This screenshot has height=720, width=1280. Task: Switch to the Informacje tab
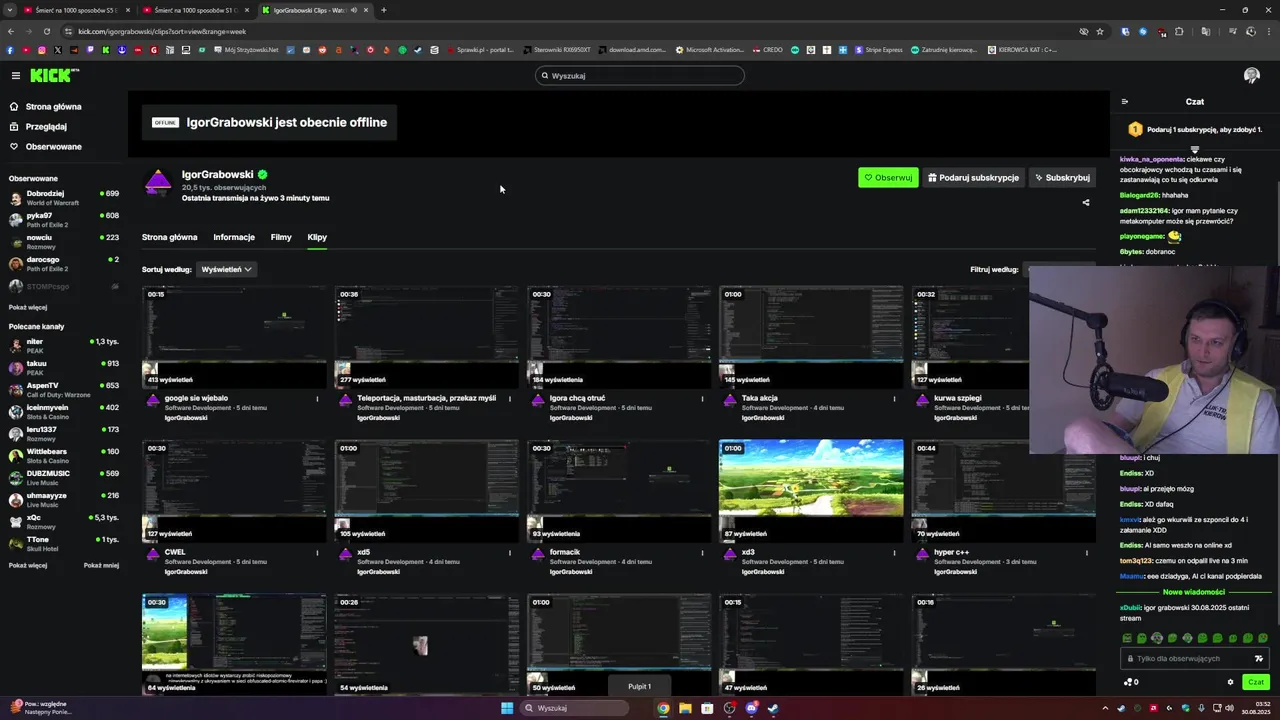[234, 237]
